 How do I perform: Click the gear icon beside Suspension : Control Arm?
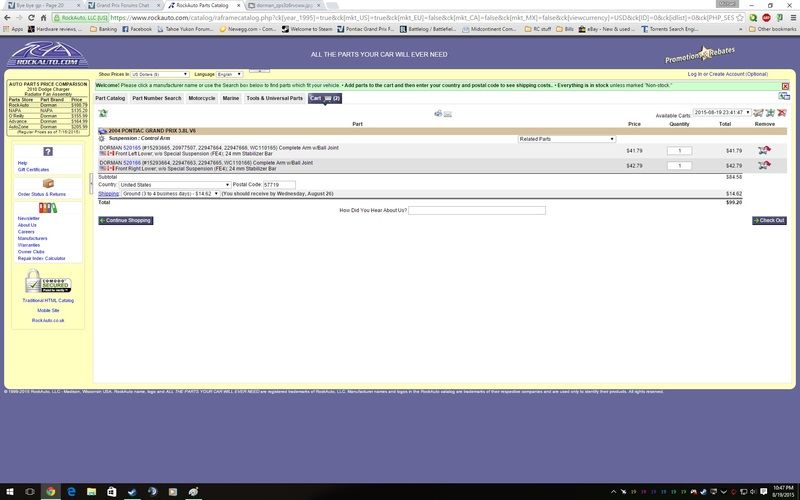pos(102,139)
